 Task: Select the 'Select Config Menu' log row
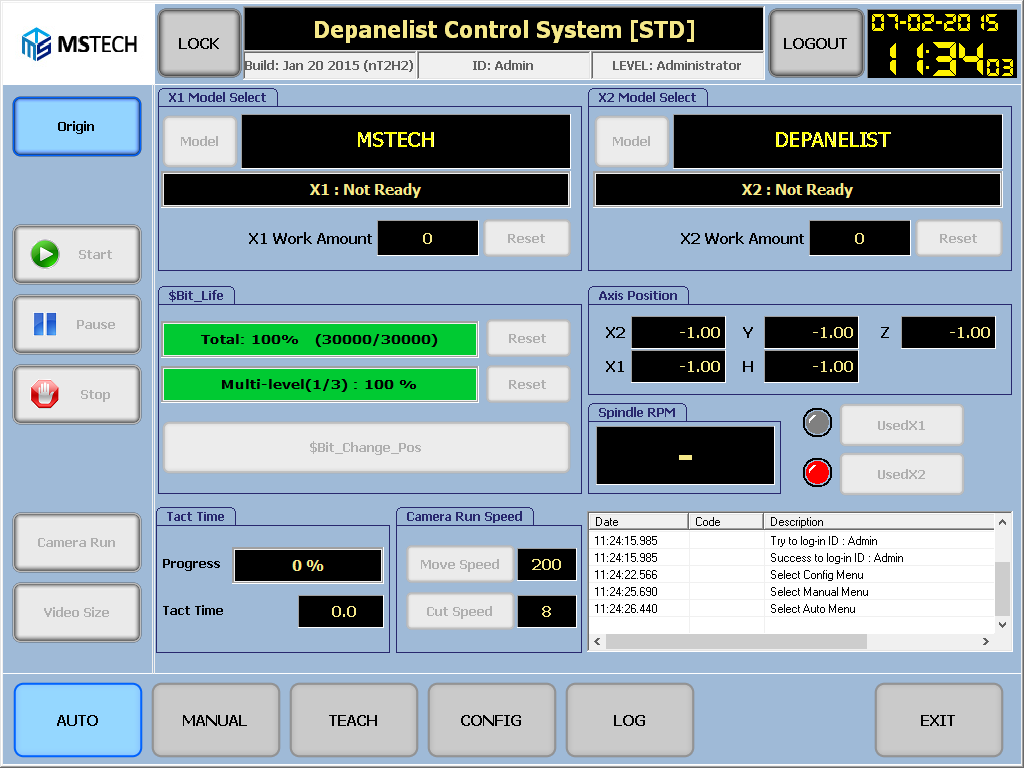pyautogui.click(x=792, y=575)
